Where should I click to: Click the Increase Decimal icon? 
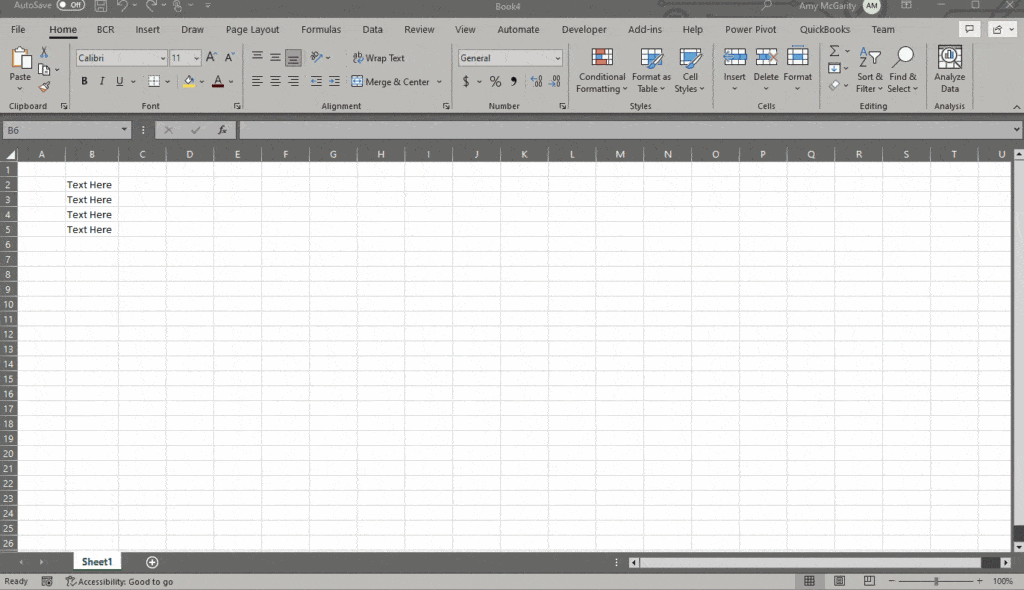click(x=536, y=82)
